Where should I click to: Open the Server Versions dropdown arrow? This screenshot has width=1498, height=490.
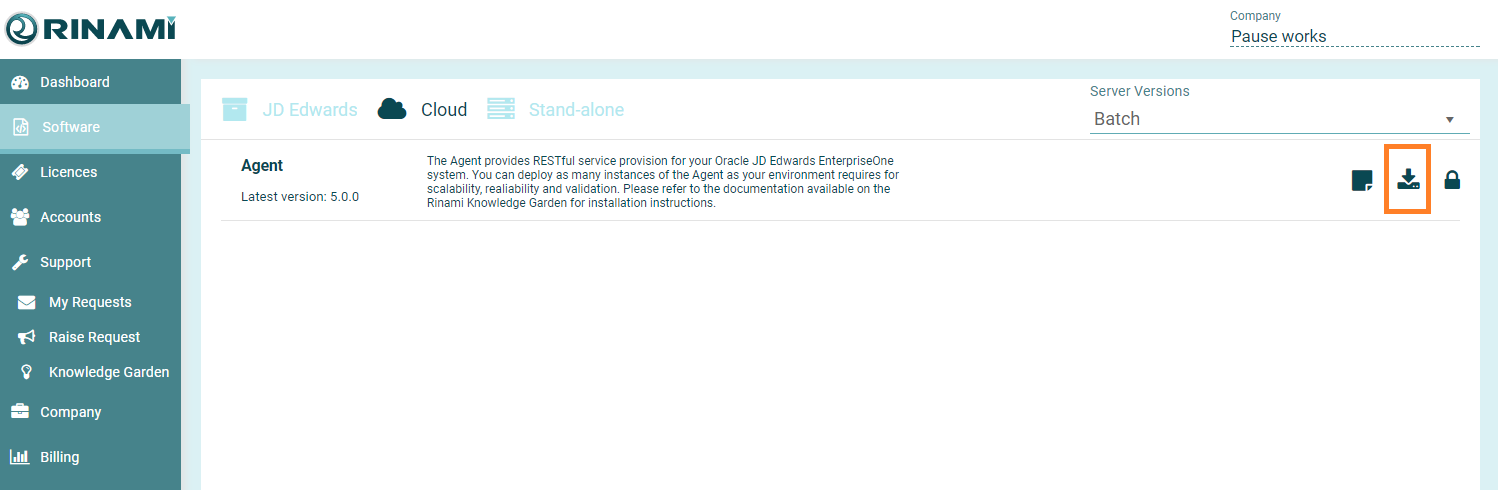(x=1449, y=120)
